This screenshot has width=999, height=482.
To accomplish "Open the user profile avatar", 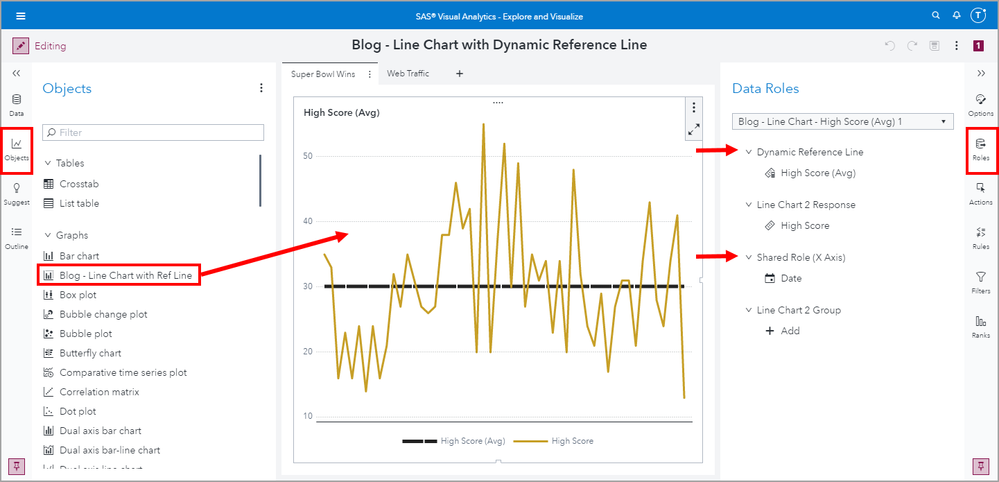I will pyautogui.click(x=977, y=16).
